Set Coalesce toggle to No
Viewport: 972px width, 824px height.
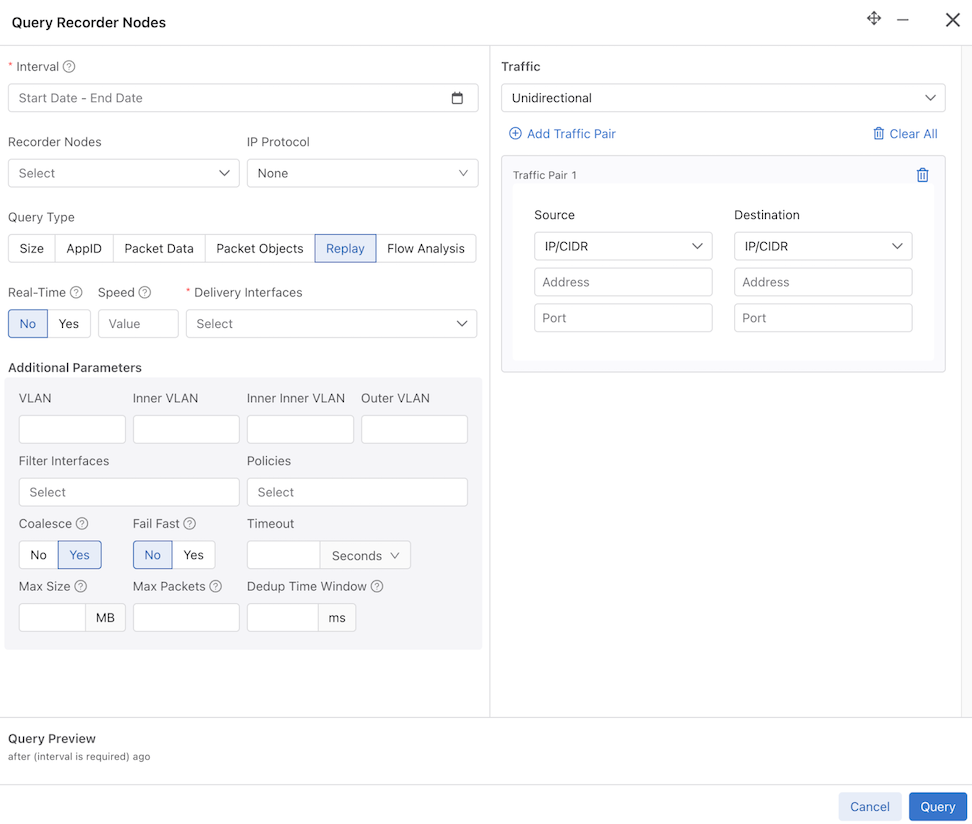[x=38, y=555]
